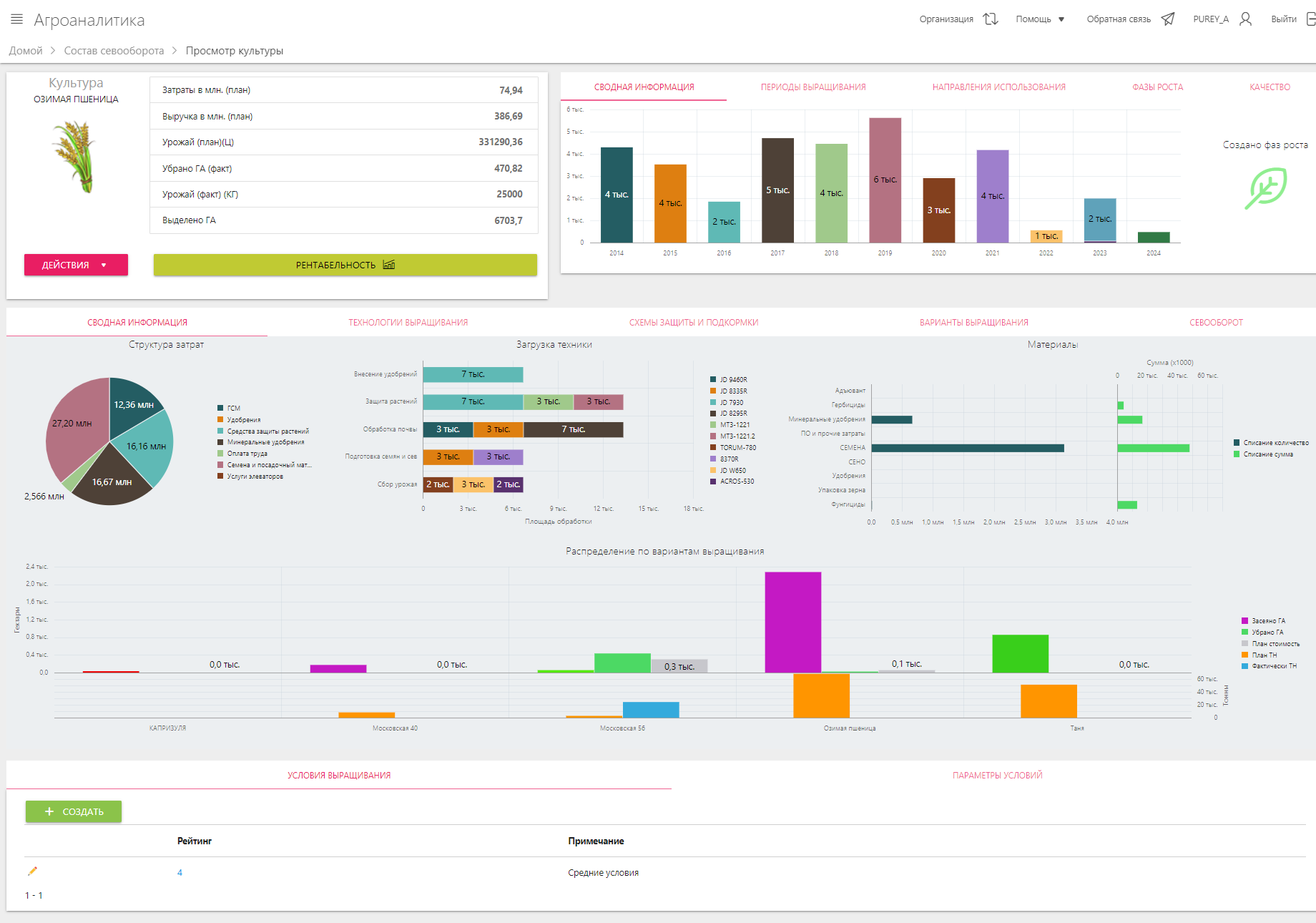Open the hamburger navigation menu
The width and height of the screenshot is (1316, 923).
coord(16,19)
